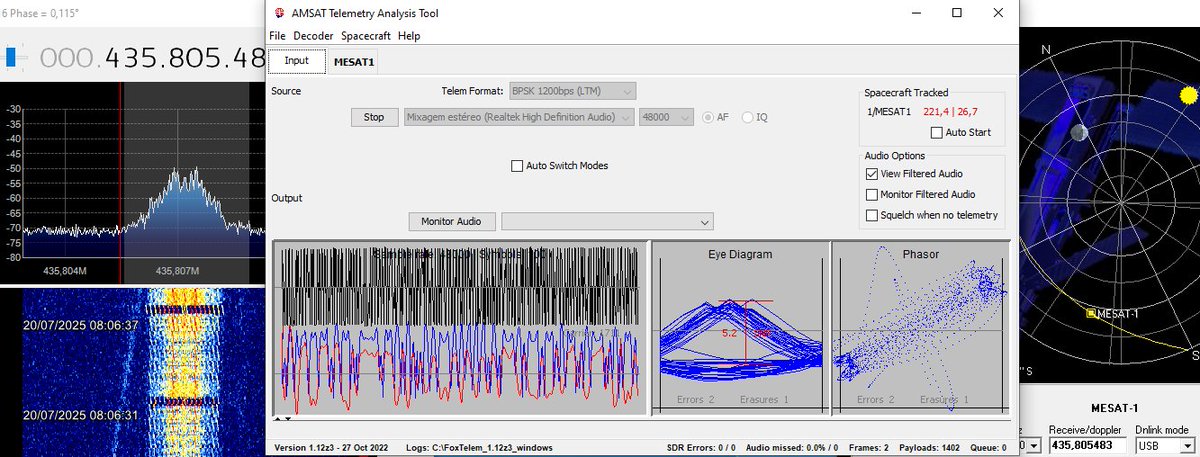Click the Version 1.12z3 - 27 Oct 2022 text

(333, 447)
